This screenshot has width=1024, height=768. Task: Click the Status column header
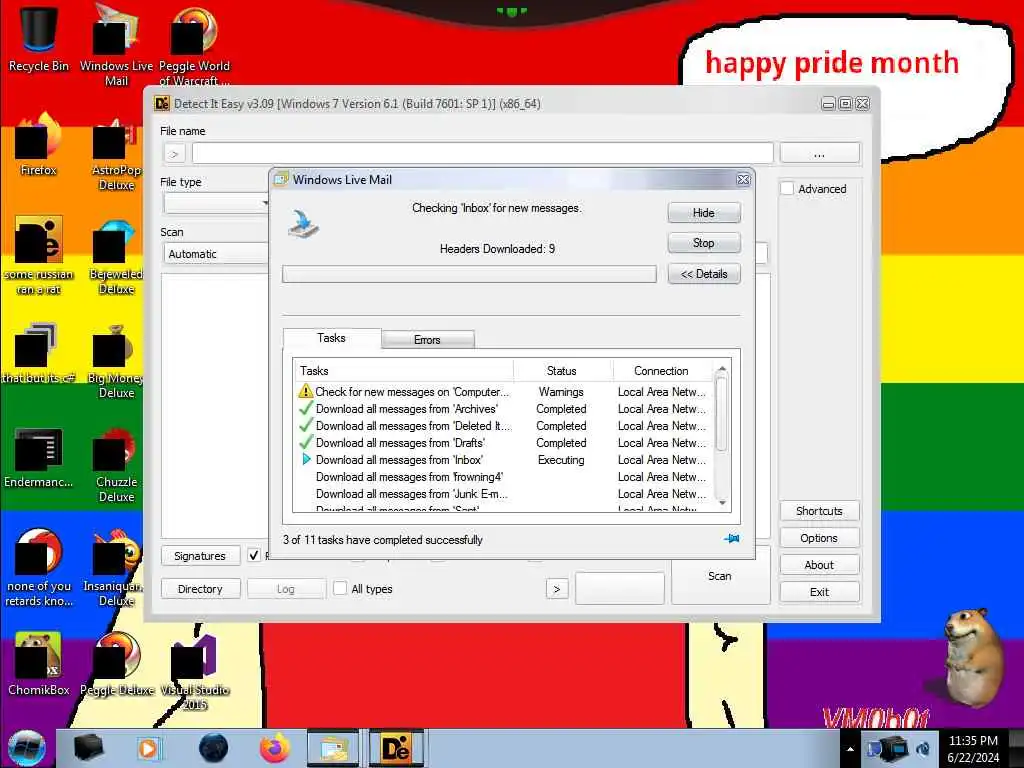(x=562, y=370)
